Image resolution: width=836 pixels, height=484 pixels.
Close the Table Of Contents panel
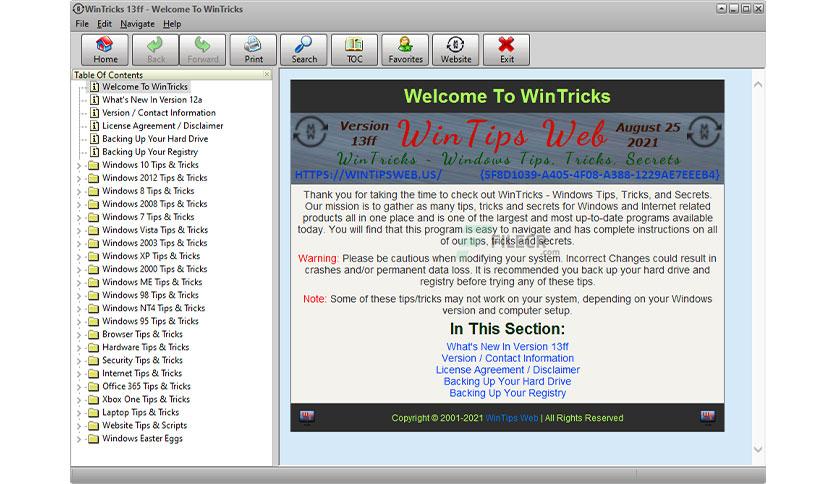(x=267, y=75)
